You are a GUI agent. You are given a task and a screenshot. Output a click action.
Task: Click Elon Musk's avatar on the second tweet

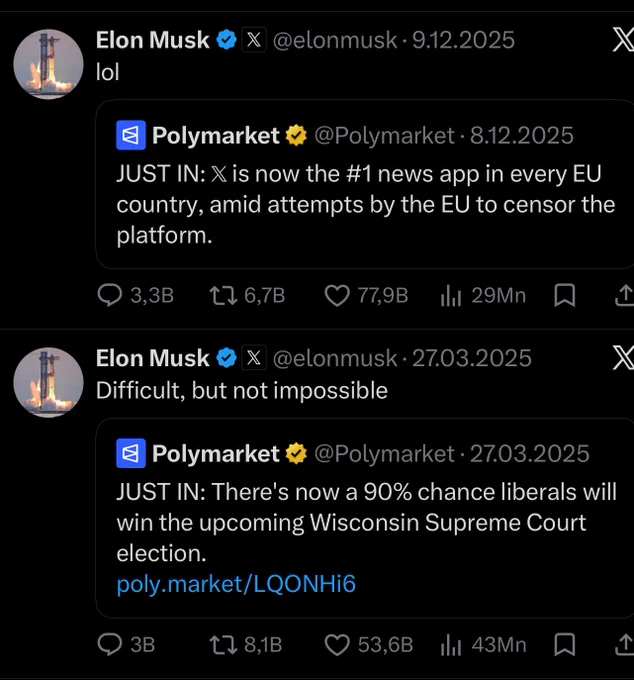coord(48,382)
